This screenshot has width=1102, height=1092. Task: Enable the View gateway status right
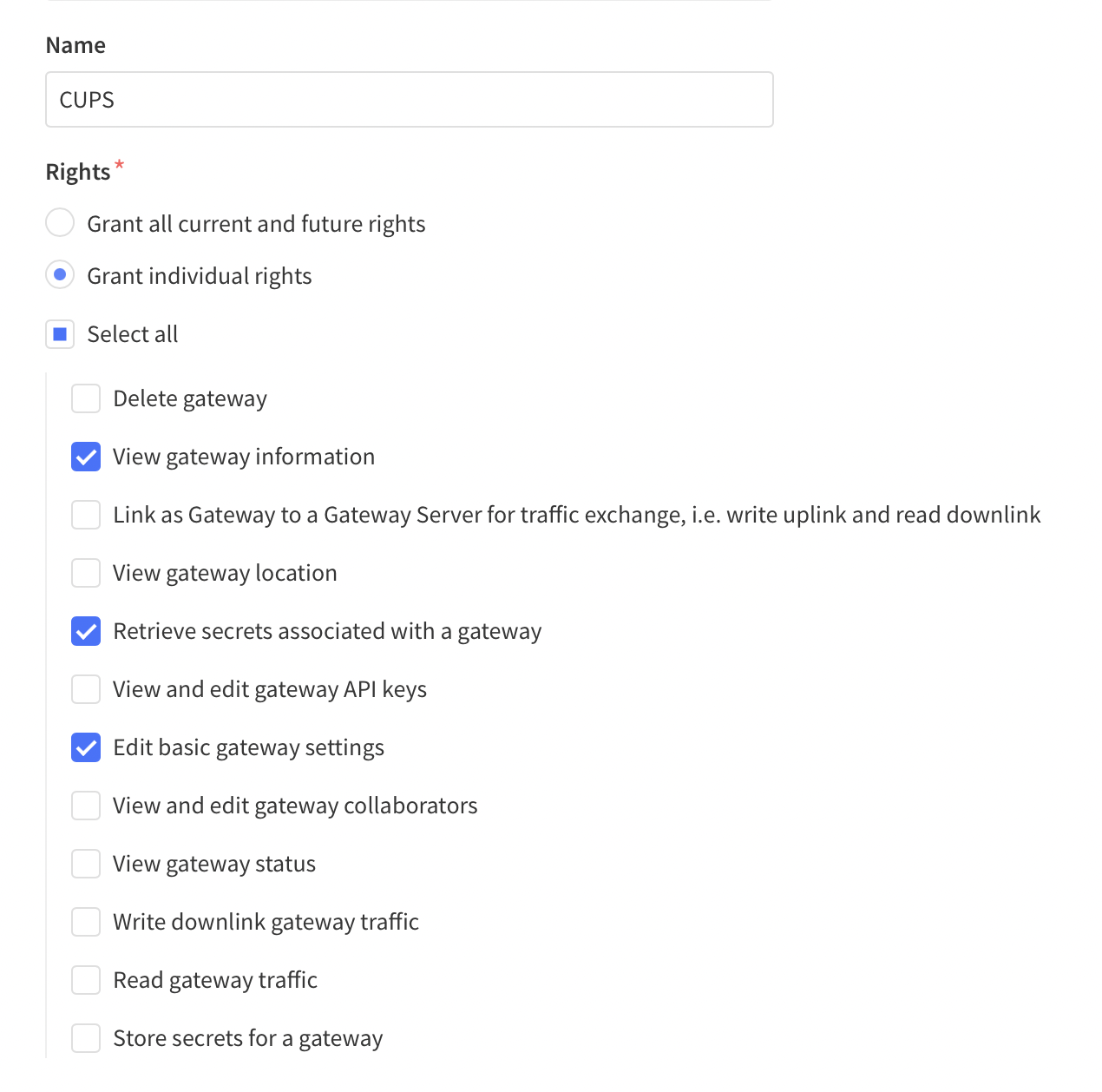[x=85, y=864]
